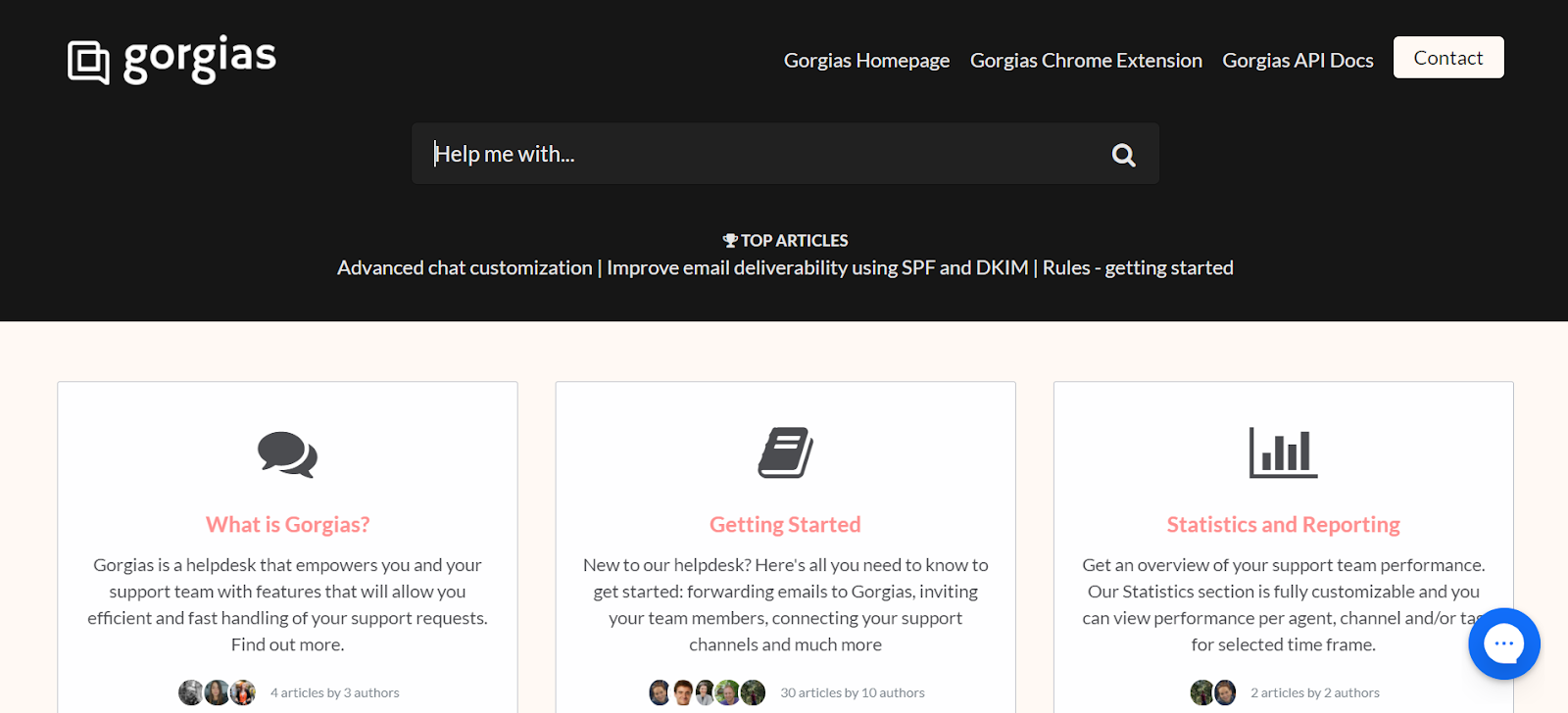The image size is (1568, 713).
Task: Click the Gorgias logo
Action: (x=171, y=60)
